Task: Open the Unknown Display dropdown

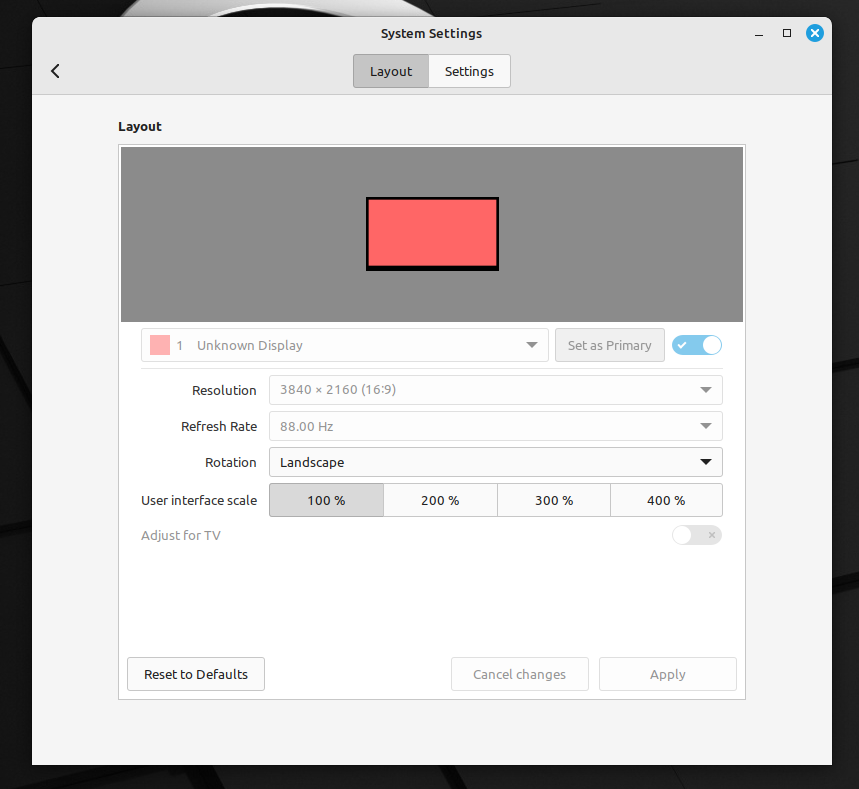Action: 345,345
